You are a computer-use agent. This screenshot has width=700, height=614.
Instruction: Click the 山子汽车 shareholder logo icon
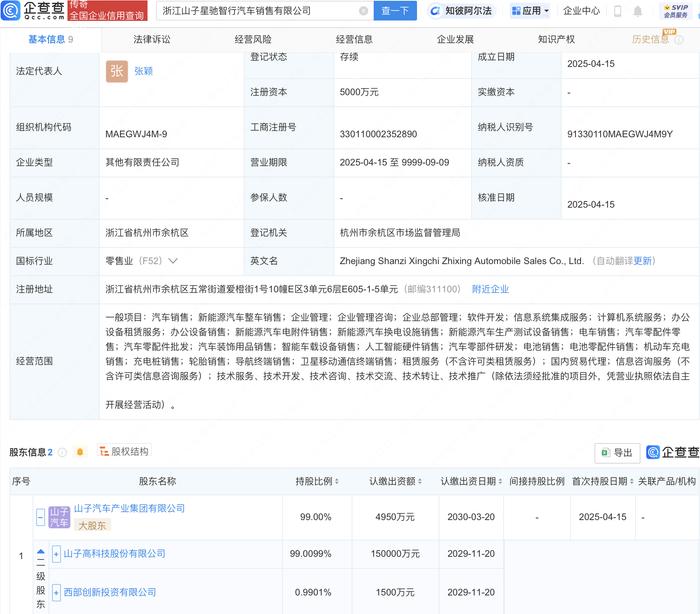point(59,517)
